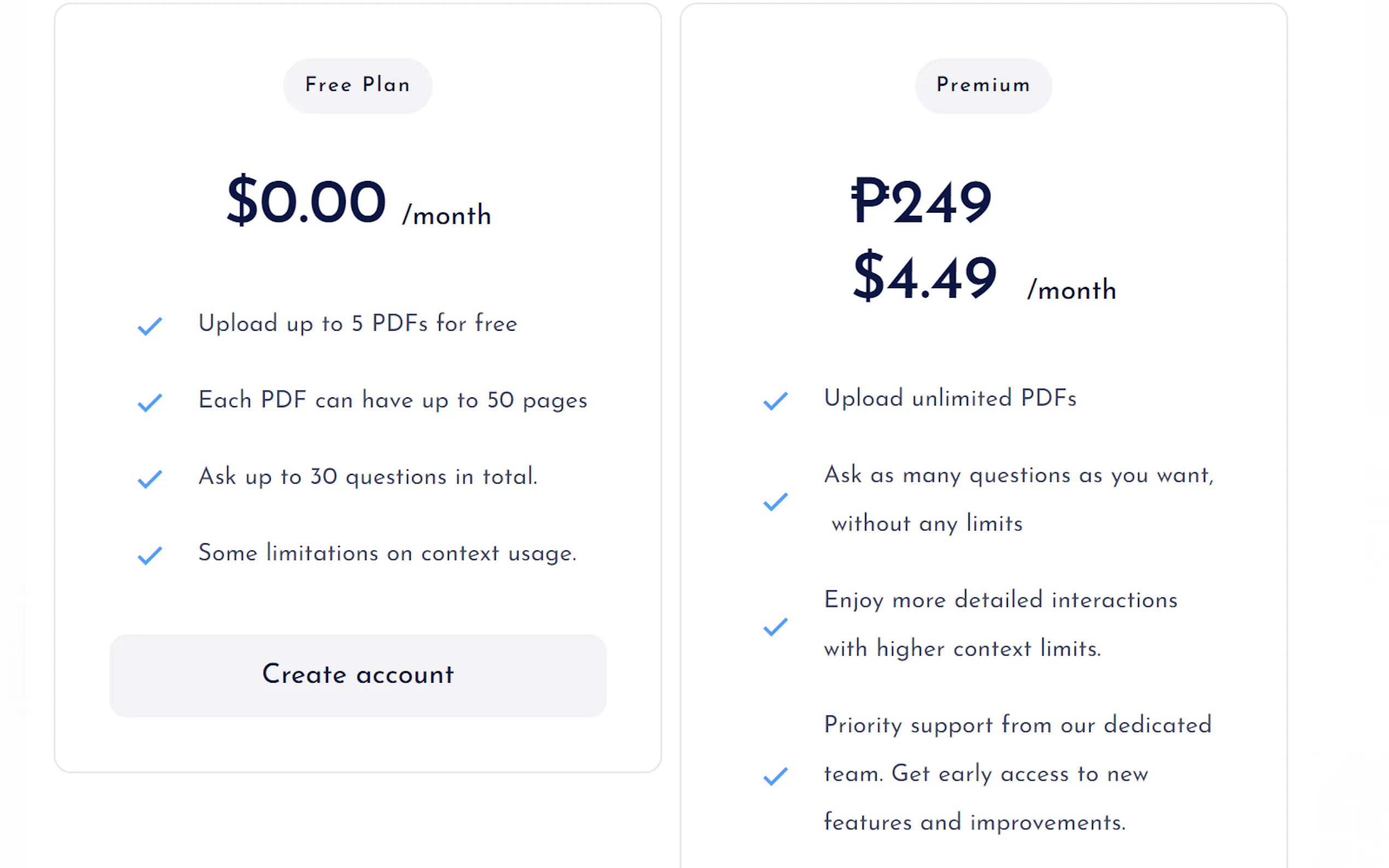Click the Each PDF can have 50 pages text
Image resolution: width=1389 pixels, height=868 pixels.
(393, 400)
